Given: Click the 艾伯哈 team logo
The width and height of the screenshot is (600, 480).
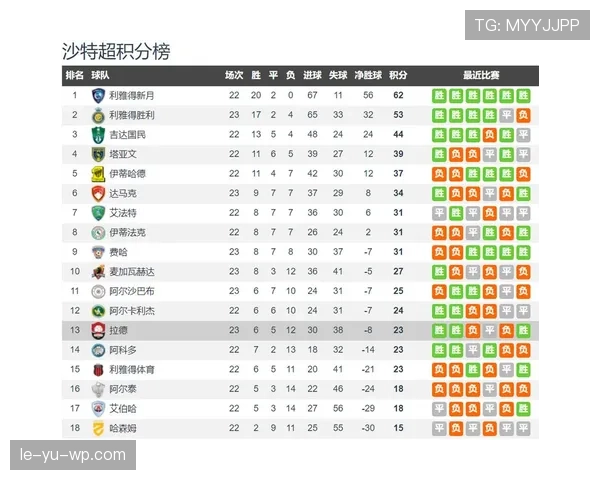Looking at the screenshot, I should (x=98, y=408).
